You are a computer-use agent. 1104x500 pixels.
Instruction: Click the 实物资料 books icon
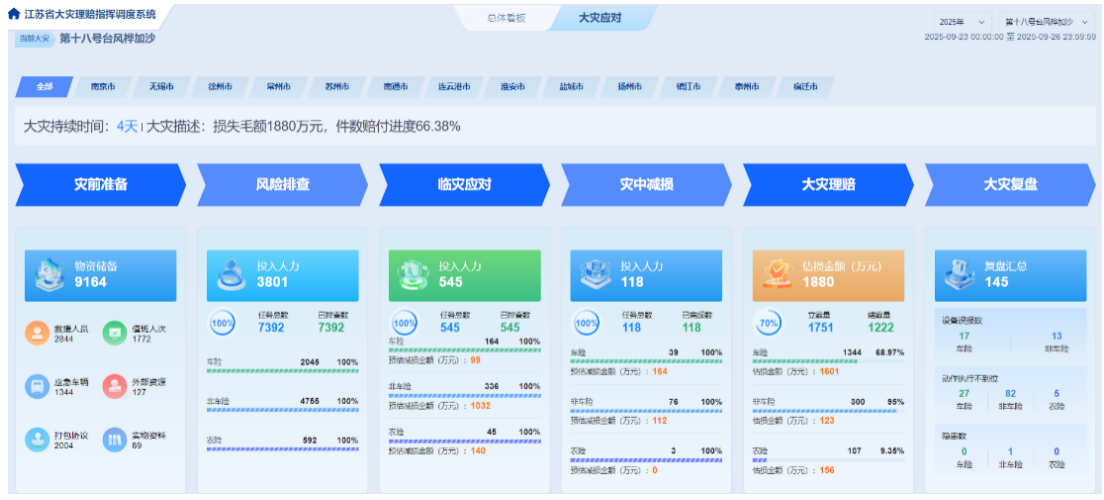114,440
